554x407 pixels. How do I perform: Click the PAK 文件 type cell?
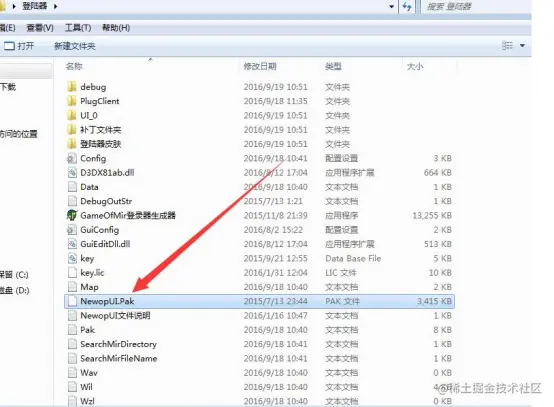[x=342, y=301]
